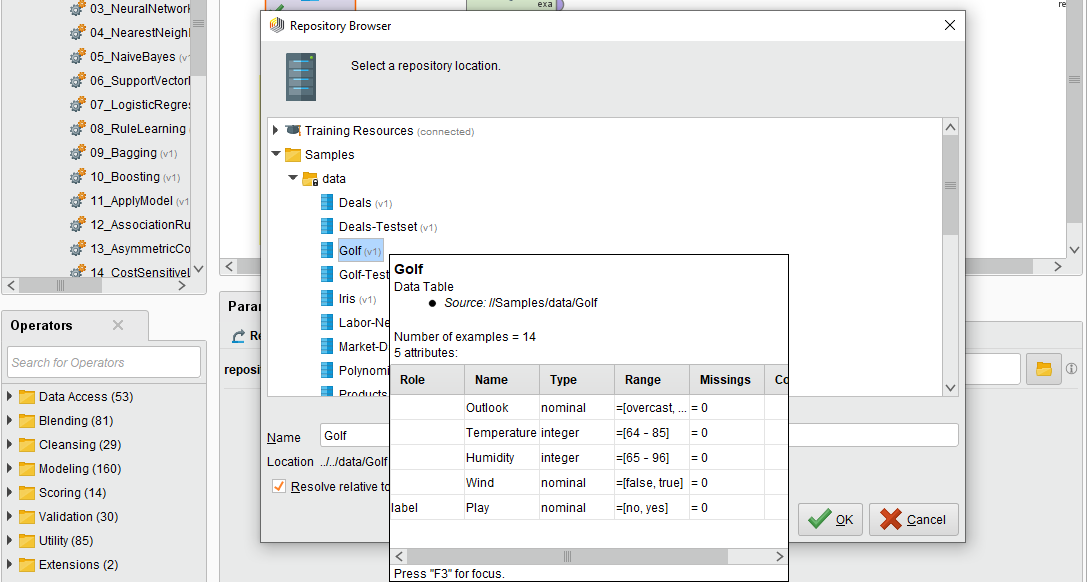This screenshot has height=582, width=1087.
Task: Click the Iris dataset icon
Action: click(x=327, y=299)
